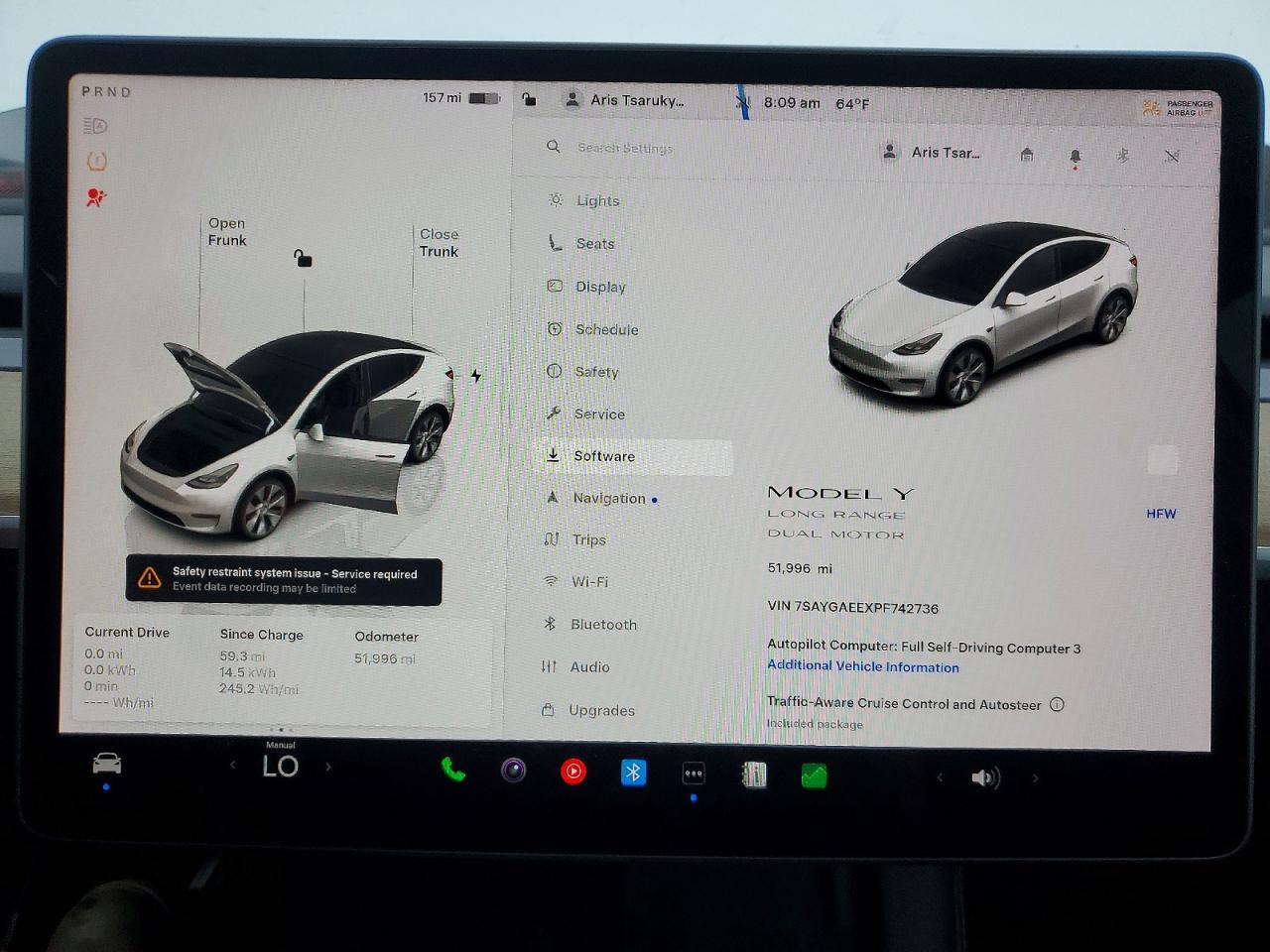Increase volume with right arrow
Viewport: 1270px width, 952px height.
(1035, 778)
